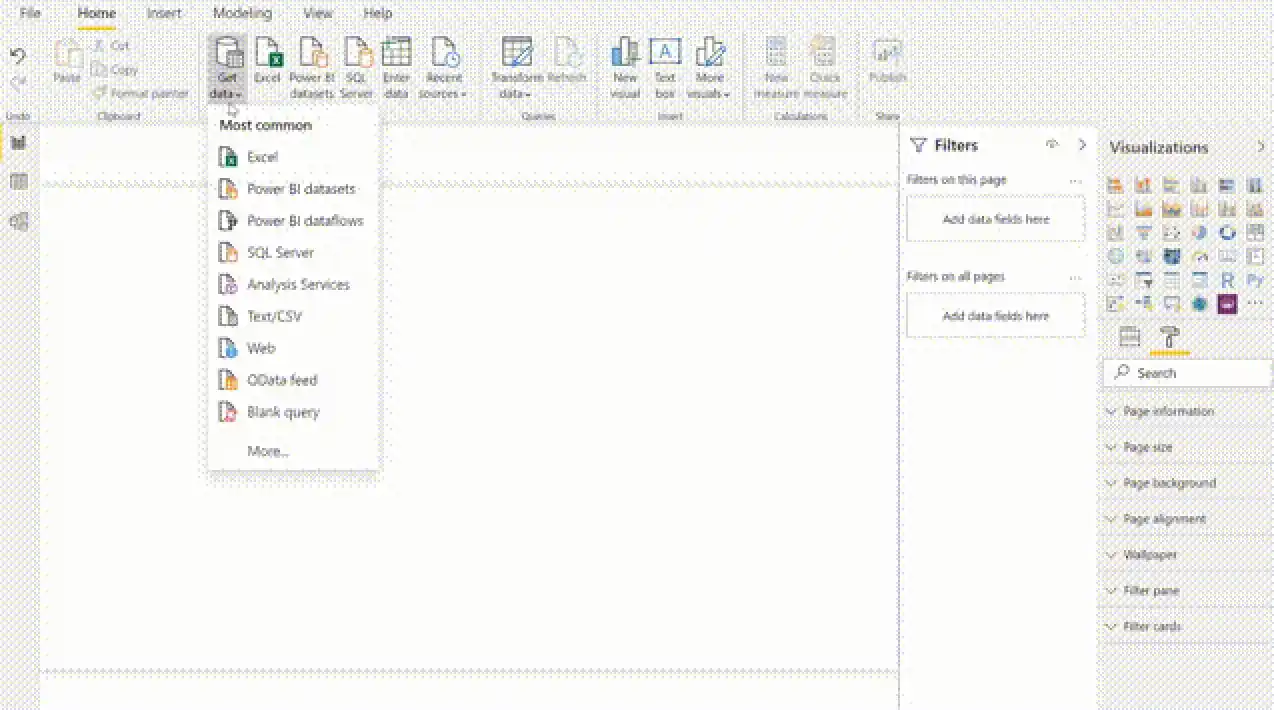Select the stacked bar chart visual
This screenshot has height=710, width=1274.
point(1115,185)
